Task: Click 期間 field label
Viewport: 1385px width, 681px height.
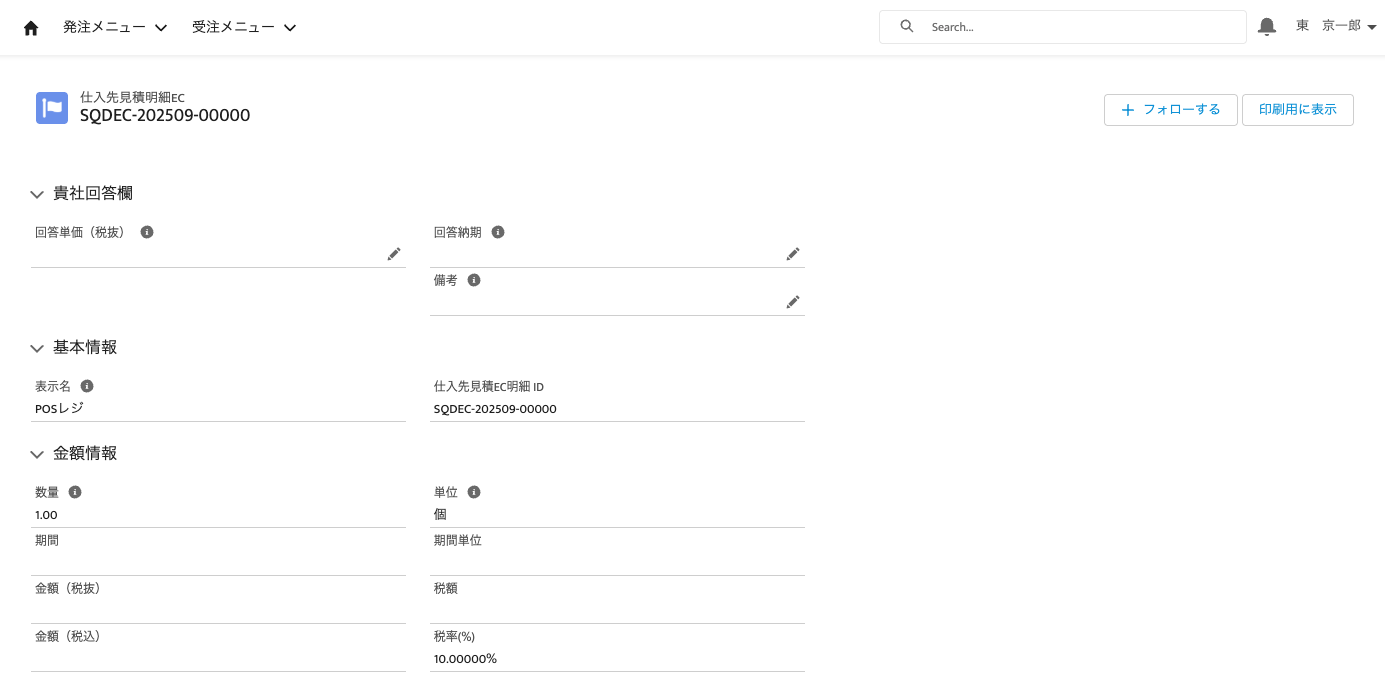Action: point(47,540)
